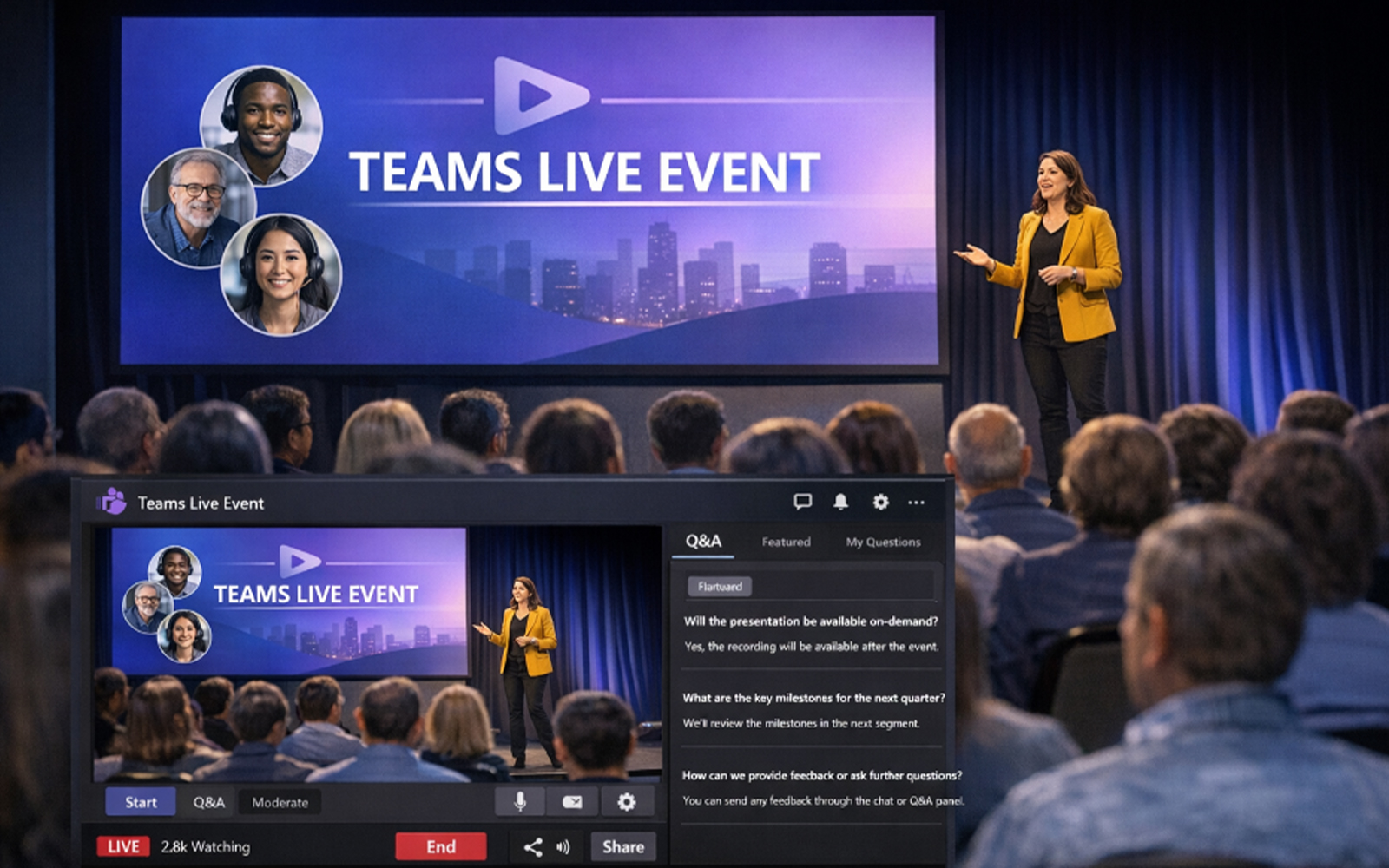
Task: Select the Q&A tab in right panel
Action: [x=703, y=541]
